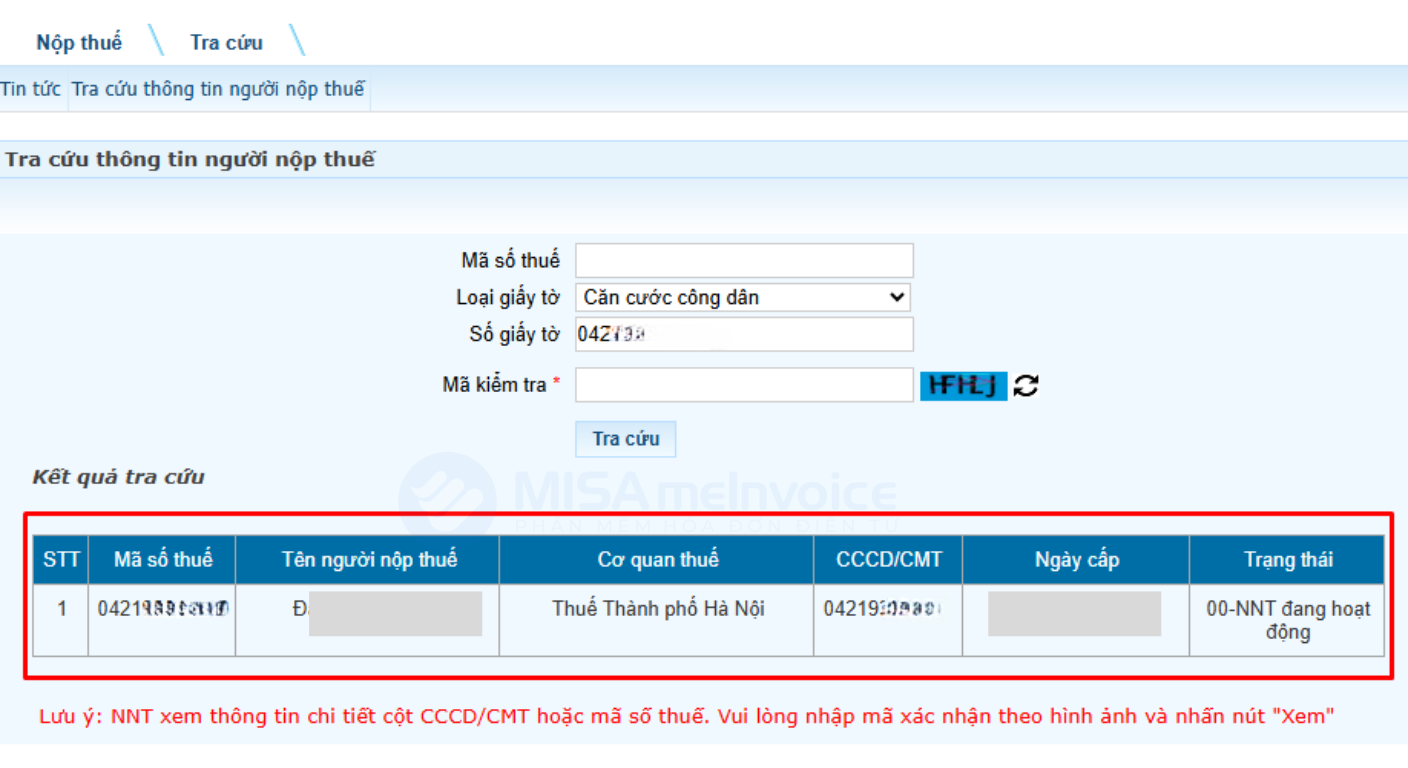Image resolution: width=1408 pixels, height=768 pixels.
Task: Switch to the Tra cứu tab
Action: pos(226,42)
